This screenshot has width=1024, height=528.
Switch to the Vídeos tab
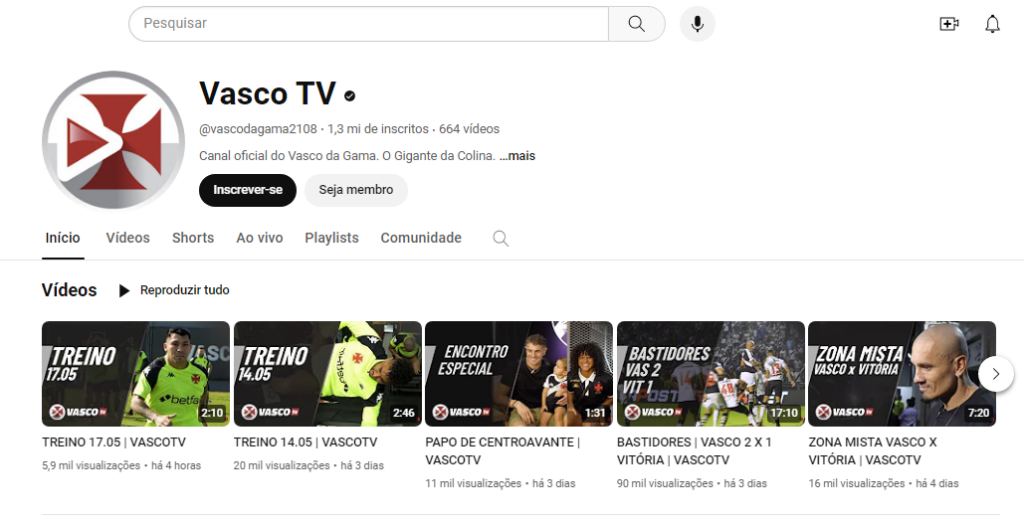(128, 238)
